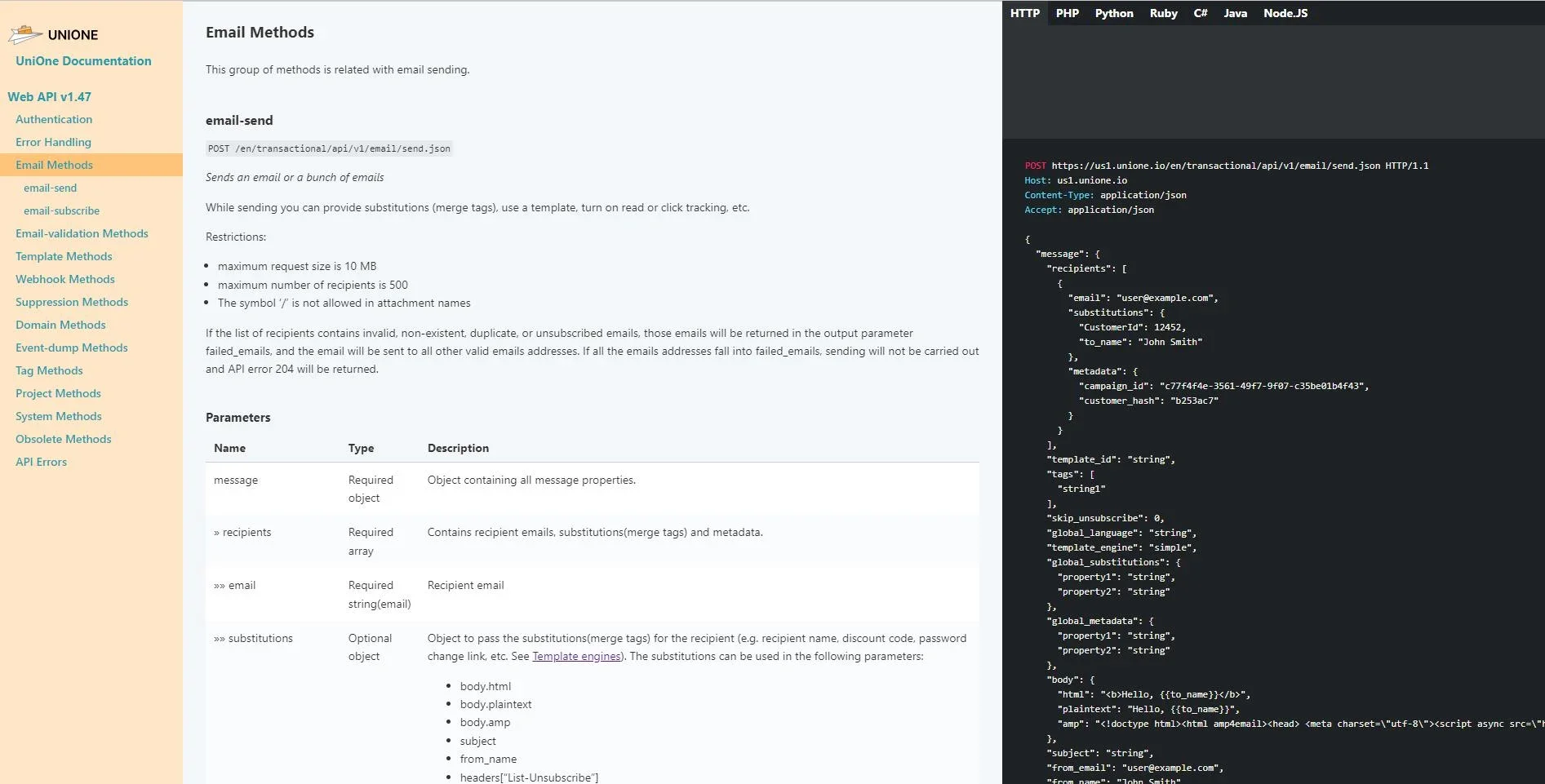Go to Authentication in the sidebar
This screenshot has width=1545, height=784.
(x=54, y=119)
